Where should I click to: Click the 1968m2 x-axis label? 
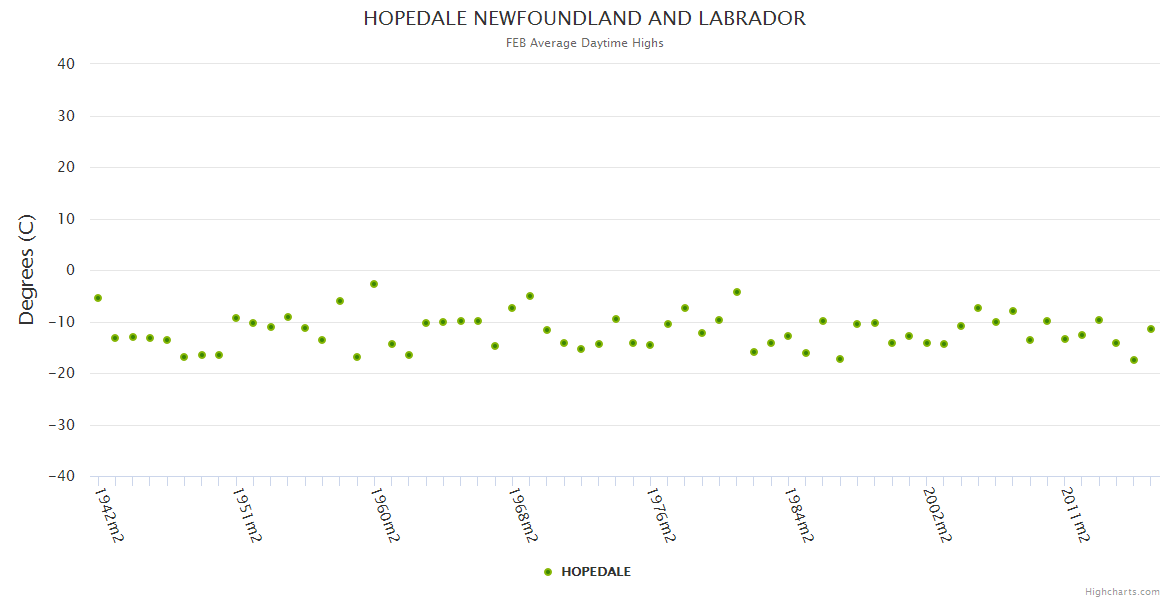click(523, 515)
